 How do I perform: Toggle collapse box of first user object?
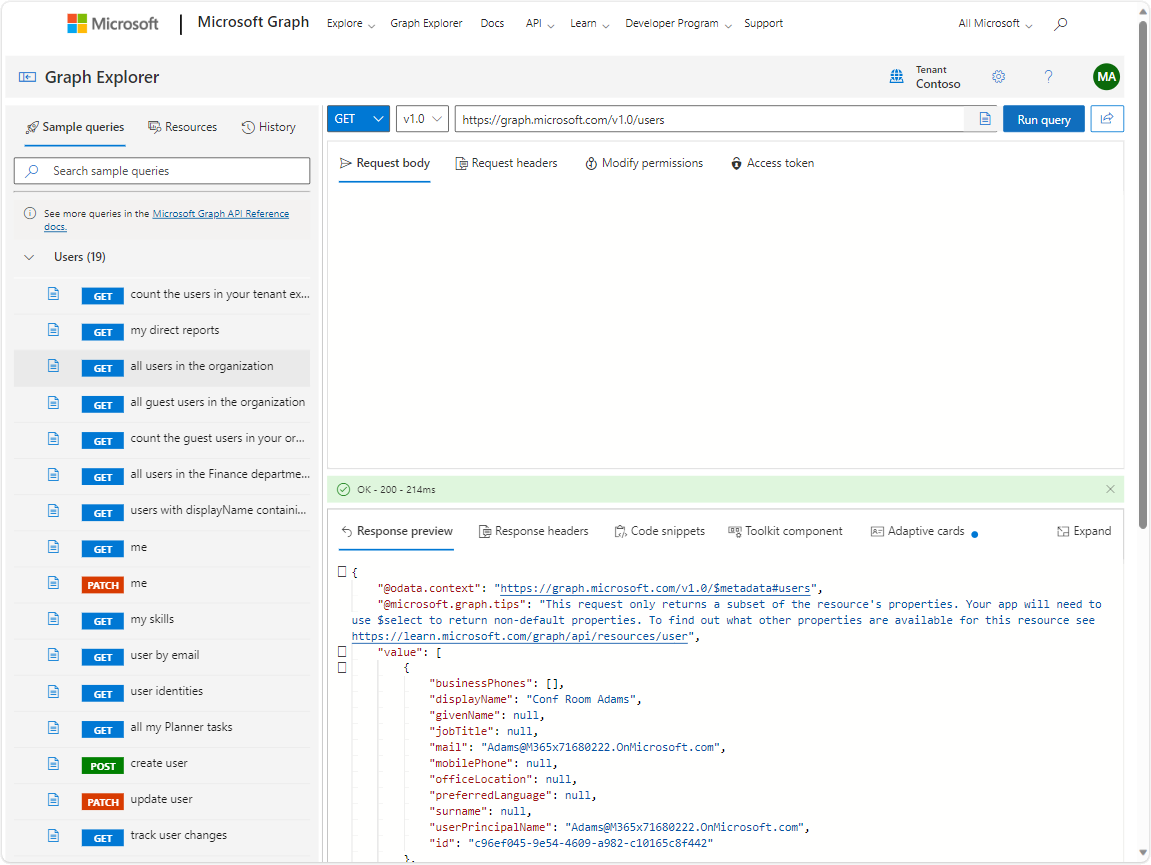click(342, 667)
